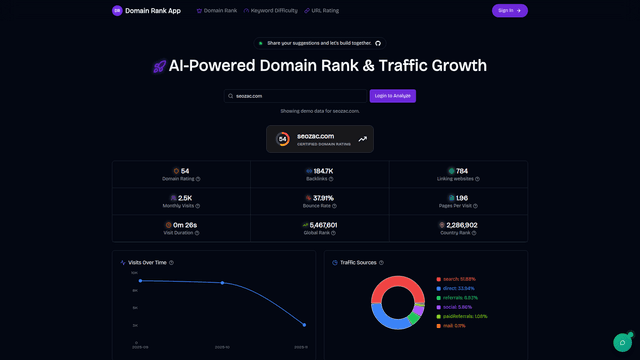Click the green referrals legend swatch

439,298
